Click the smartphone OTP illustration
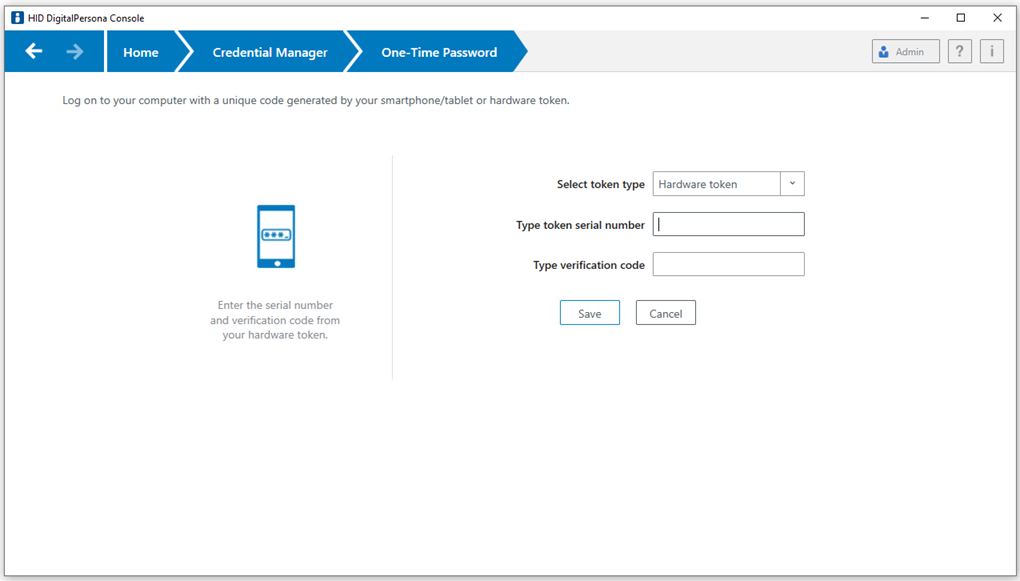Screen dimensions: 1020x581 [276, 236]
